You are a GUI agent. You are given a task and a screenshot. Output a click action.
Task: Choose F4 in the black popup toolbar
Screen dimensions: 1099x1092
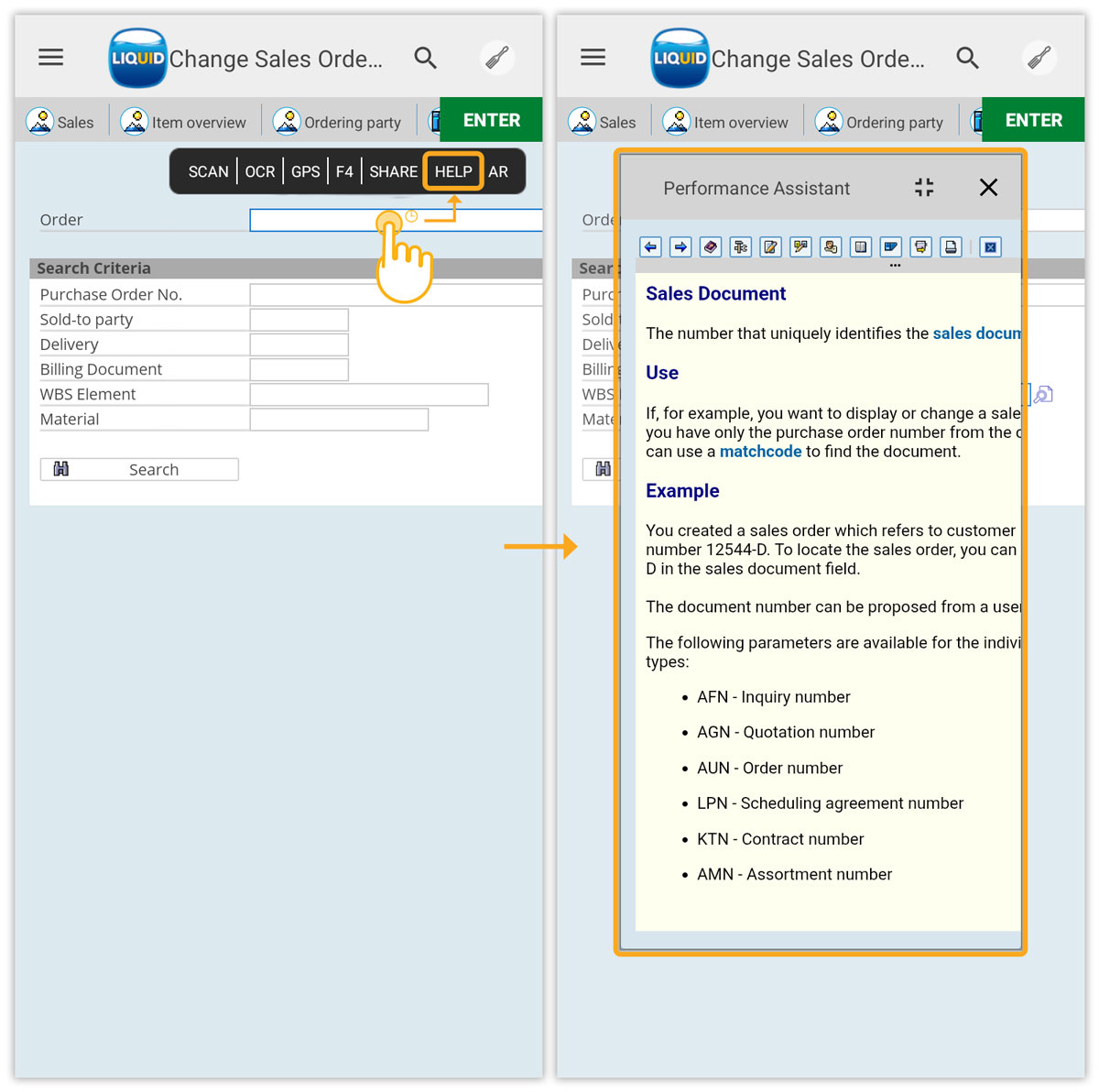(x=344, y=171)
